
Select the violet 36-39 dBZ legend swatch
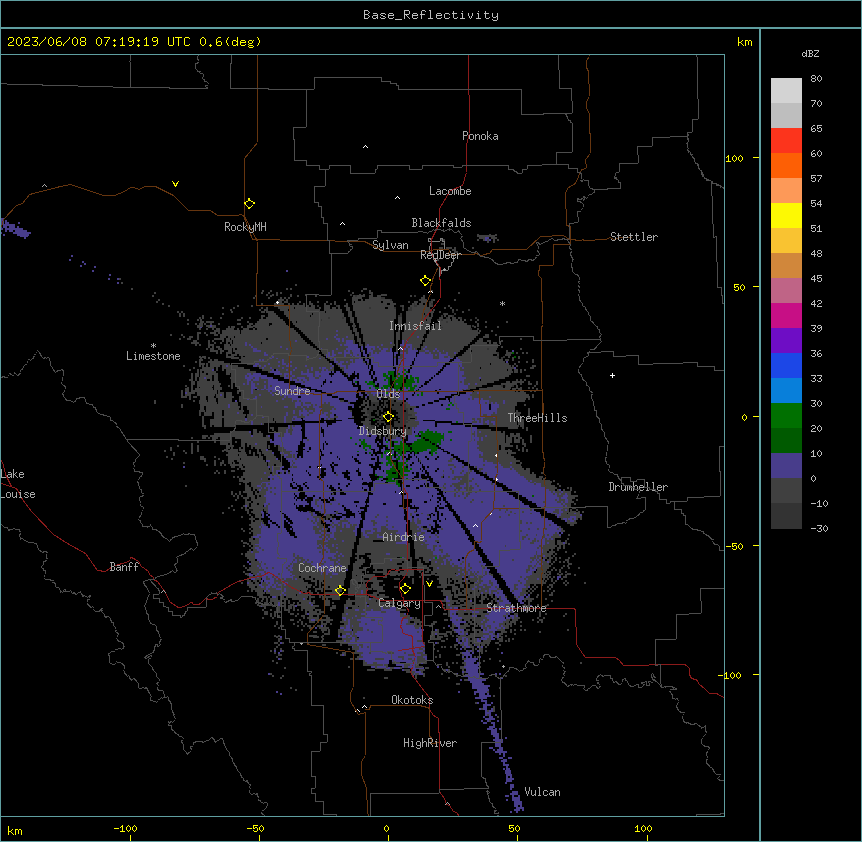point(786,341)
